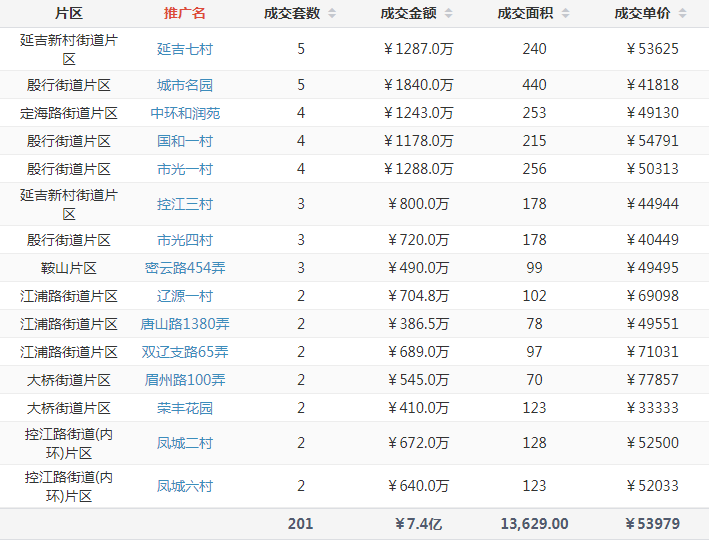Viewport: 709px width, 541px height.
Task: Select the amount ￥545.0万
Action: [x=418, y=380]
